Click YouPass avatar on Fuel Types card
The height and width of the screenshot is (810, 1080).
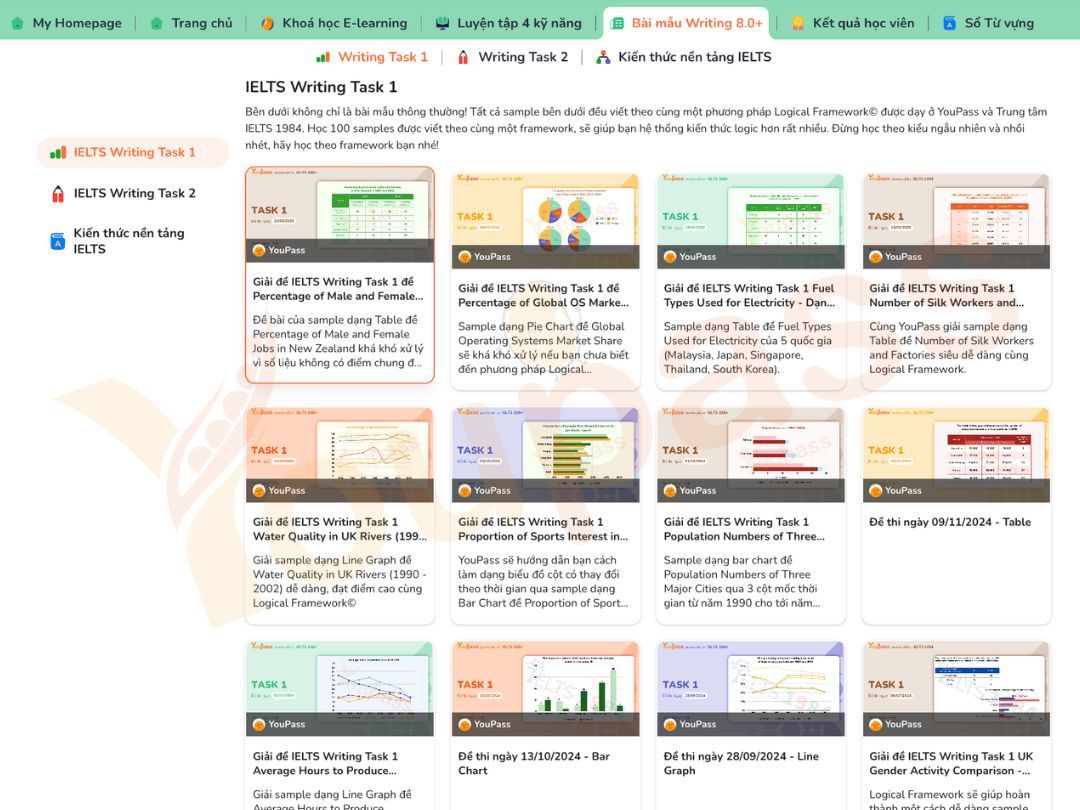tap(670, 257)
